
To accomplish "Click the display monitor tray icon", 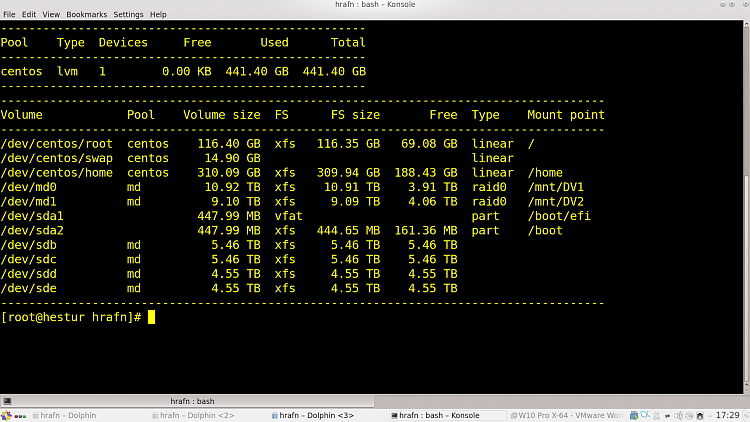I will click(x=634, y=415).
